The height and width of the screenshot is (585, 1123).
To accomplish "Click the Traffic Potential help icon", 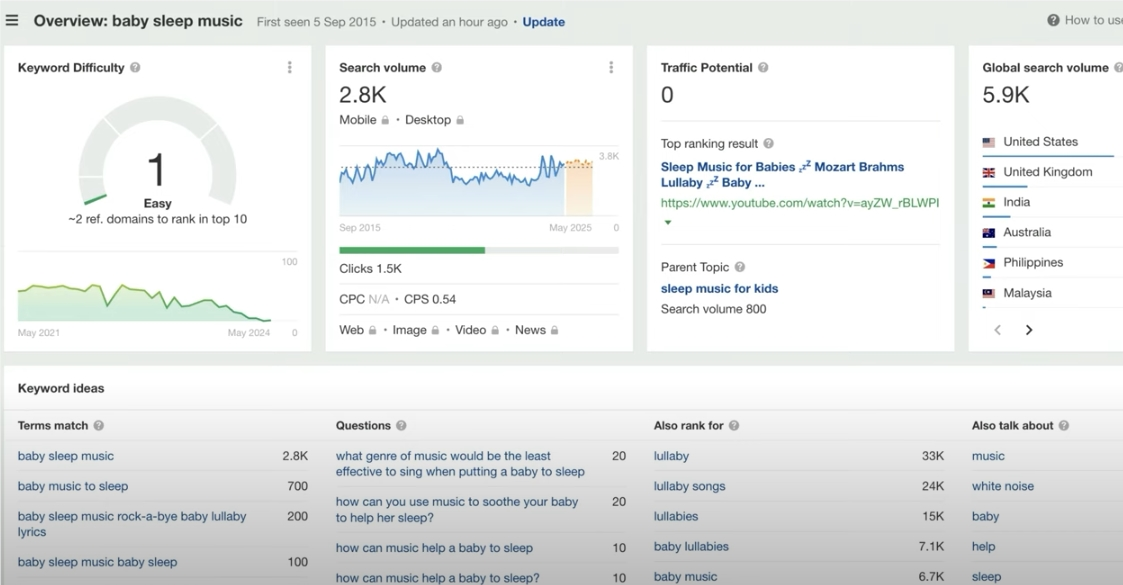I will coord(763,68).
